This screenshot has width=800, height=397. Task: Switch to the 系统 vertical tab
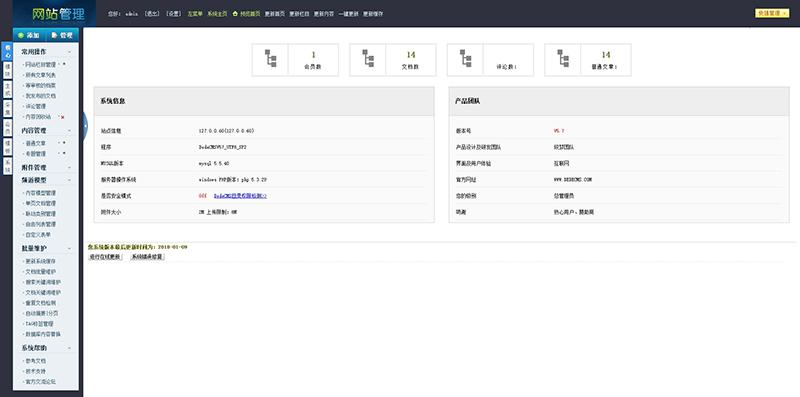[x=7, y=166]
